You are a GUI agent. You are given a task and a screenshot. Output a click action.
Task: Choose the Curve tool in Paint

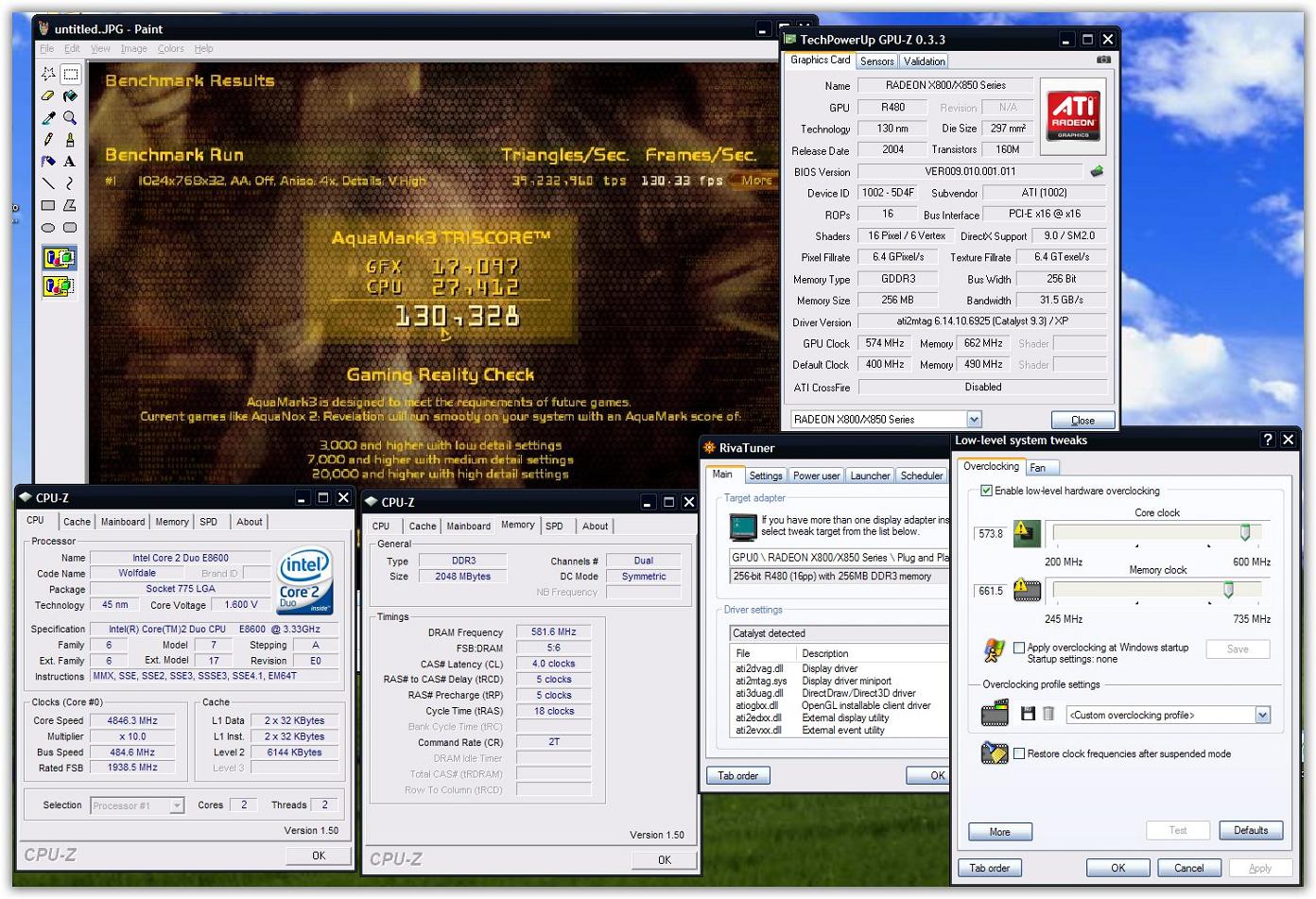pyautogui.click(x=70, y=182)
